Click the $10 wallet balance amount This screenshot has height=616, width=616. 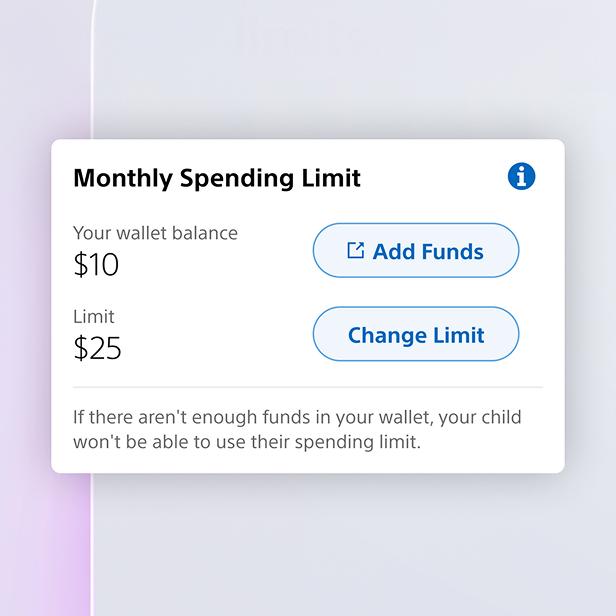click(96, 265)
